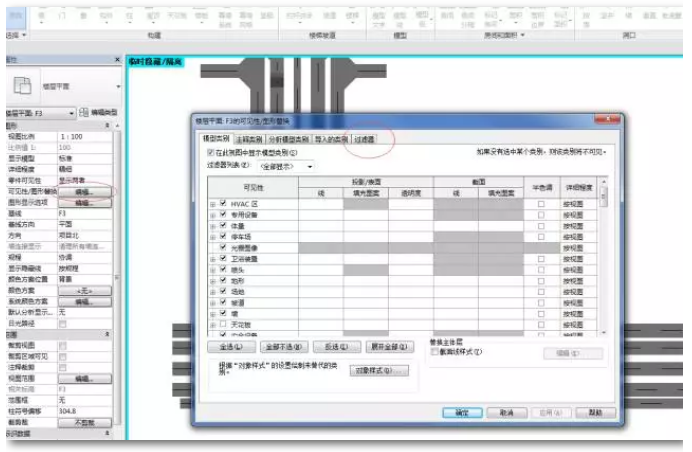Click the Properties palette vertical scrollbar
Image resolution: width=692 pixels, height=452 pixels.
(x=117, y=278)
